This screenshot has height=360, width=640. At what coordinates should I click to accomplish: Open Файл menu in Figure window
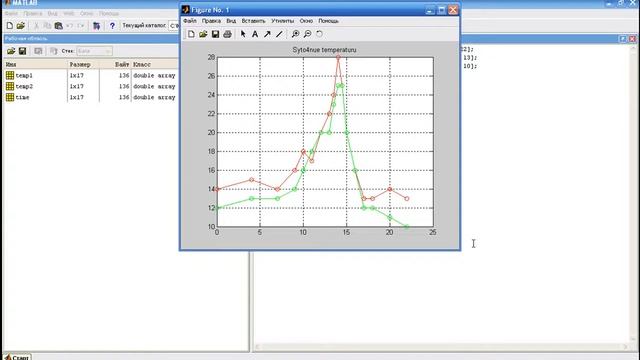189,21
